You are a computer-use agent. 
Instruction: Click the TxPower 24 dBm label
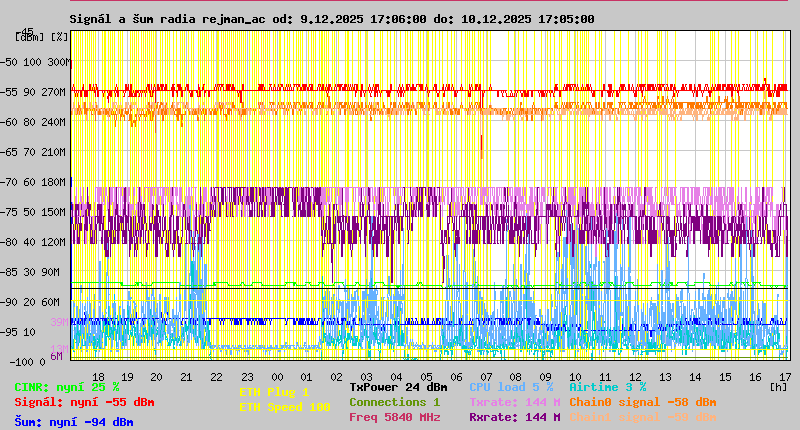398,387
